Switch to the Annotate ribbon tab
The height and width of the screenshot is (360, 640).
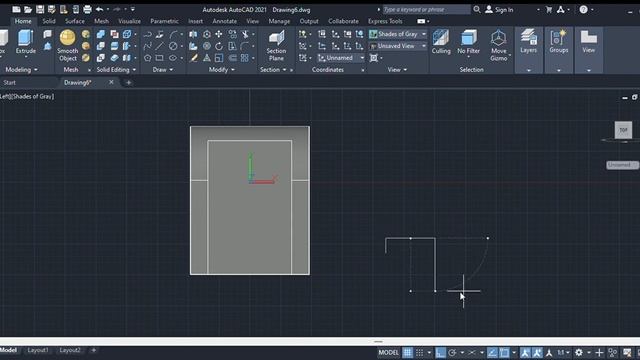click(x=224, y=21)
